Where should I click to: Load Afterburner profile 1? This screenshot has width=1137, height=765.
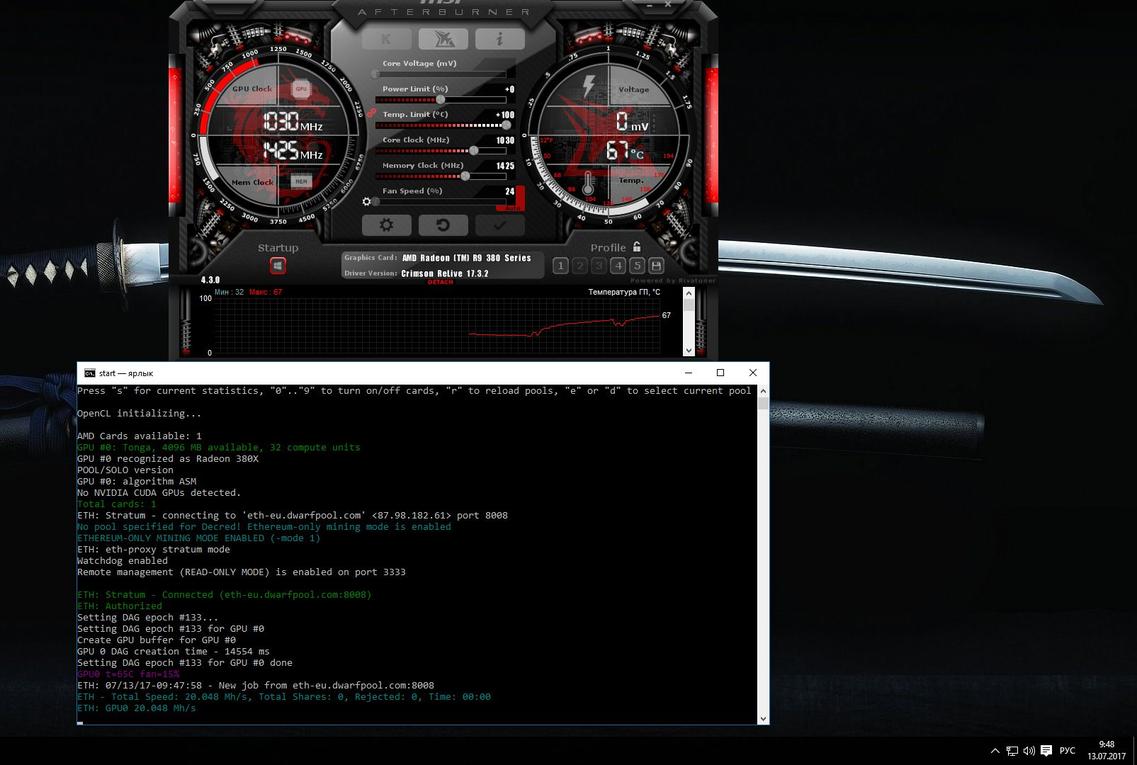[561, 266]
